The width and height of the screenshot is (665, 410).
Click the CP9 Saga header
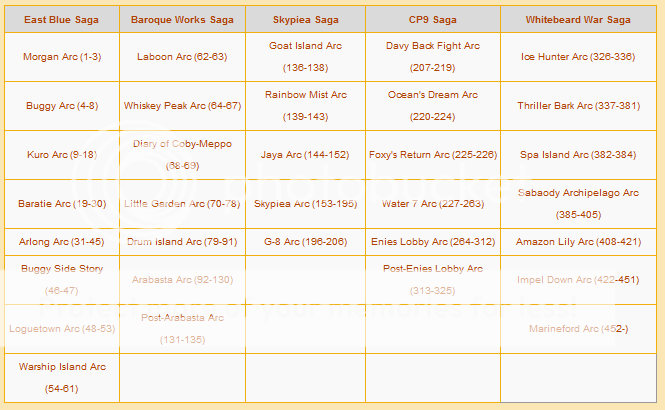tap(433, 20)
